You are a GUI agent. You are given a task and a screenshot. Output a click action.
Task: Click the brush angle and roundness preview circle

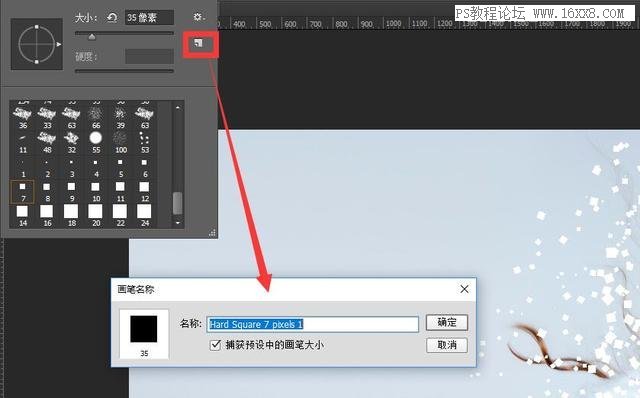tap(37, 44)
